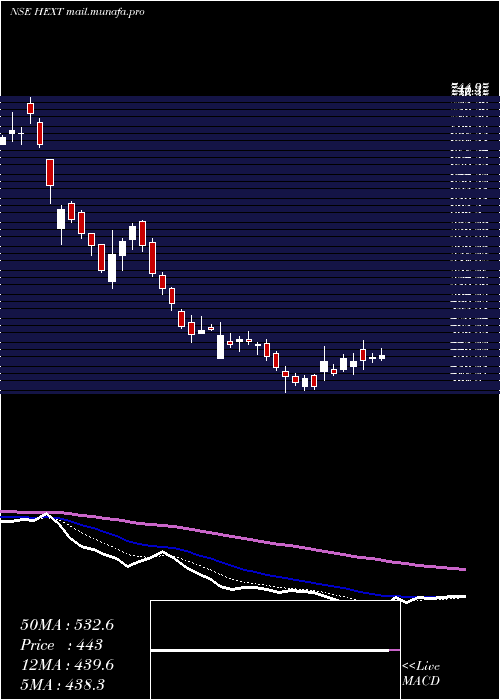Screen dimensions: 500x700
Task: Click the MACD histogram box
Action: (x=275, y=650)
